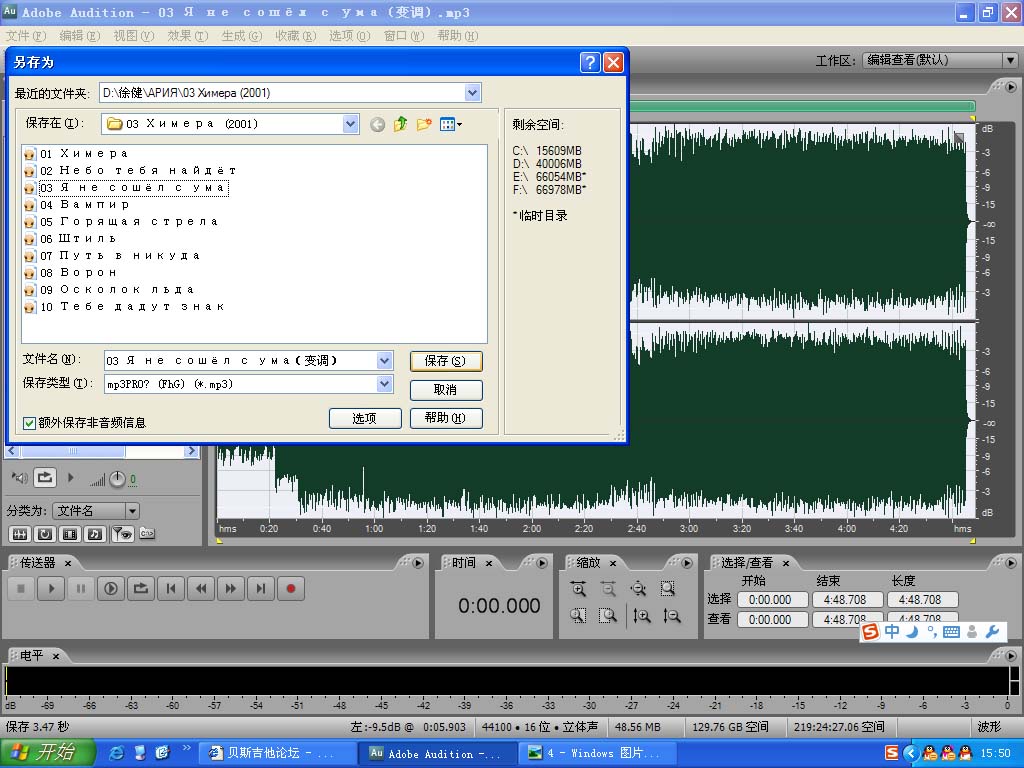Click the dialog Help (帮助) button
Screen dimensions: 1024x768
coord(446,418)
